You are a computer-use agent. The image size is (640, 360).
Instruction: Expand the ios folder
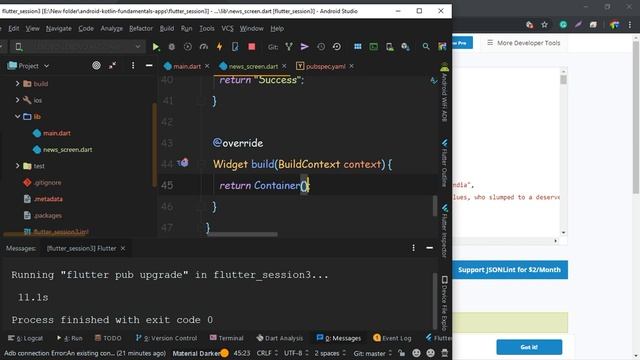point(18,100)
